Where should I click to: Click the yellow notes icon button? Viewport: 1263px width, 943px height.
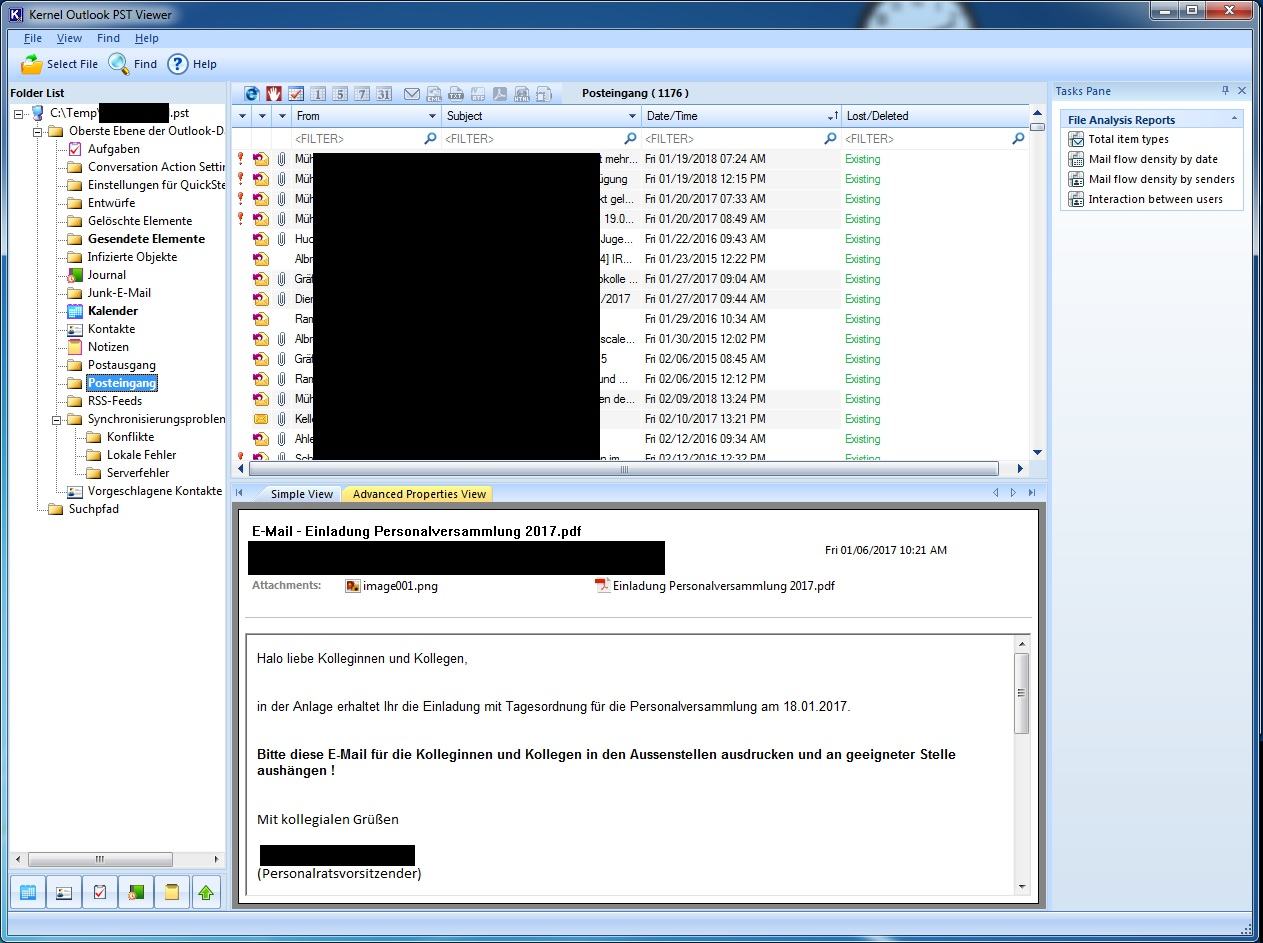click(x=171, y=892)
